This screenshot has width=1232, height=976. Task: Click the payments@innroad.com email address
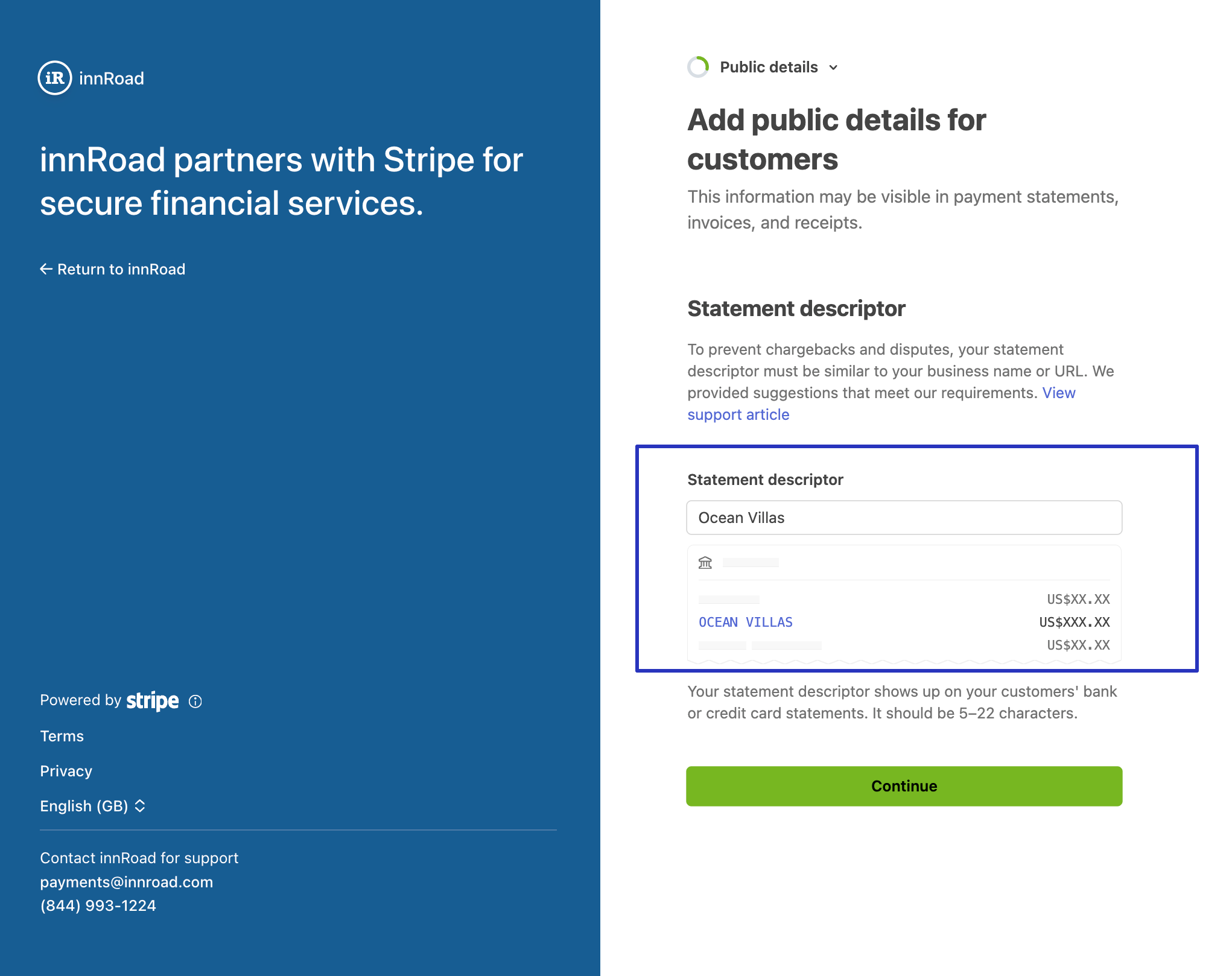coord(127,882)
